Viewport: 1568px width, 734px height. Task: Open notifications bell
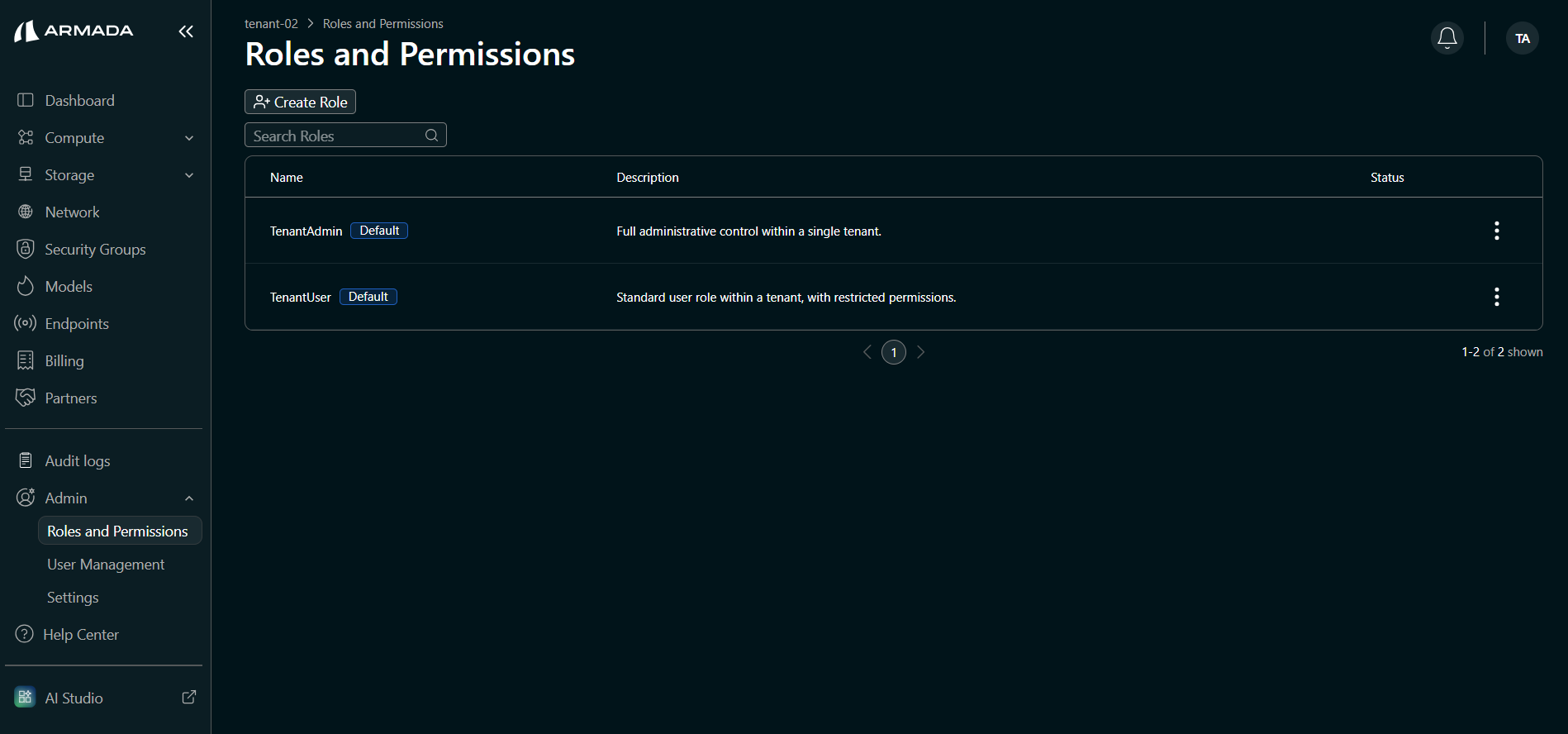point(1447,38)
